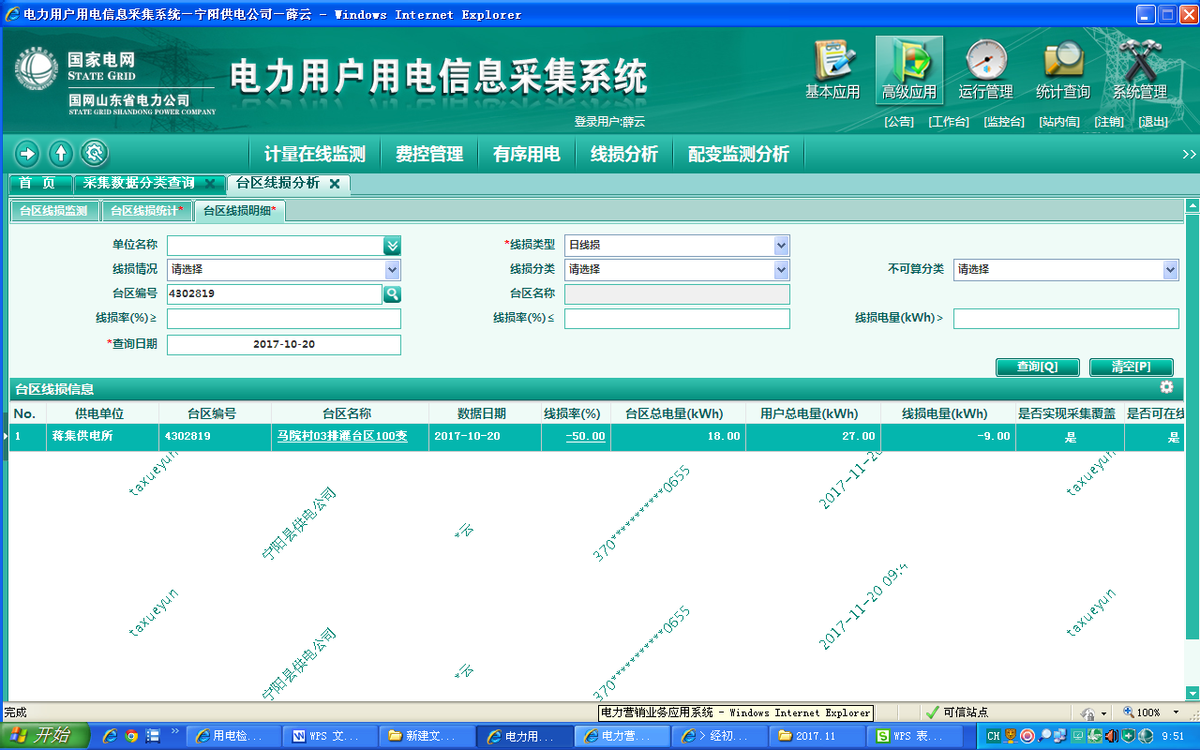Click the right arrow navigation icon
Screen dimensions: 1200x750
(x=27, y=154)
